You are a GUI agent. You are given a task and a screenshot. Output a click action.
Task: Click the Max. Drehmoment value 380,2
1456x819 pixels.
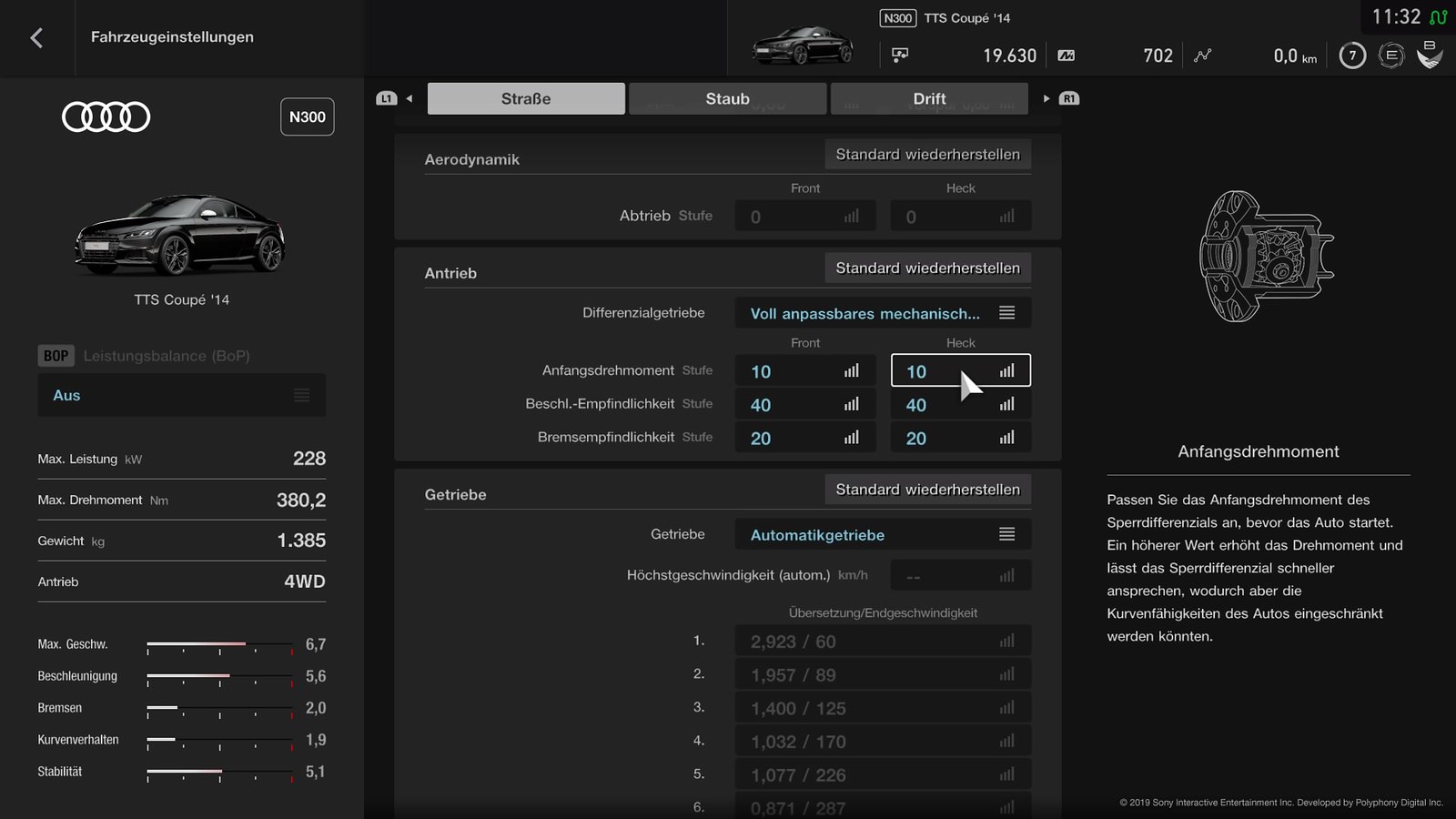[301, 500]
